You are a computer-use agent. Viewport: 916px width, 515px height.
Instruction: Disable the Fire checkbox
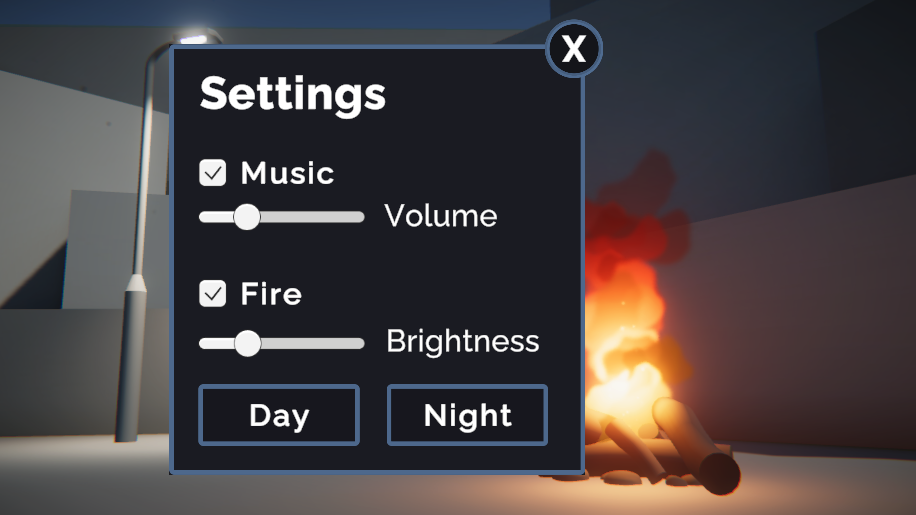point(213,294)
